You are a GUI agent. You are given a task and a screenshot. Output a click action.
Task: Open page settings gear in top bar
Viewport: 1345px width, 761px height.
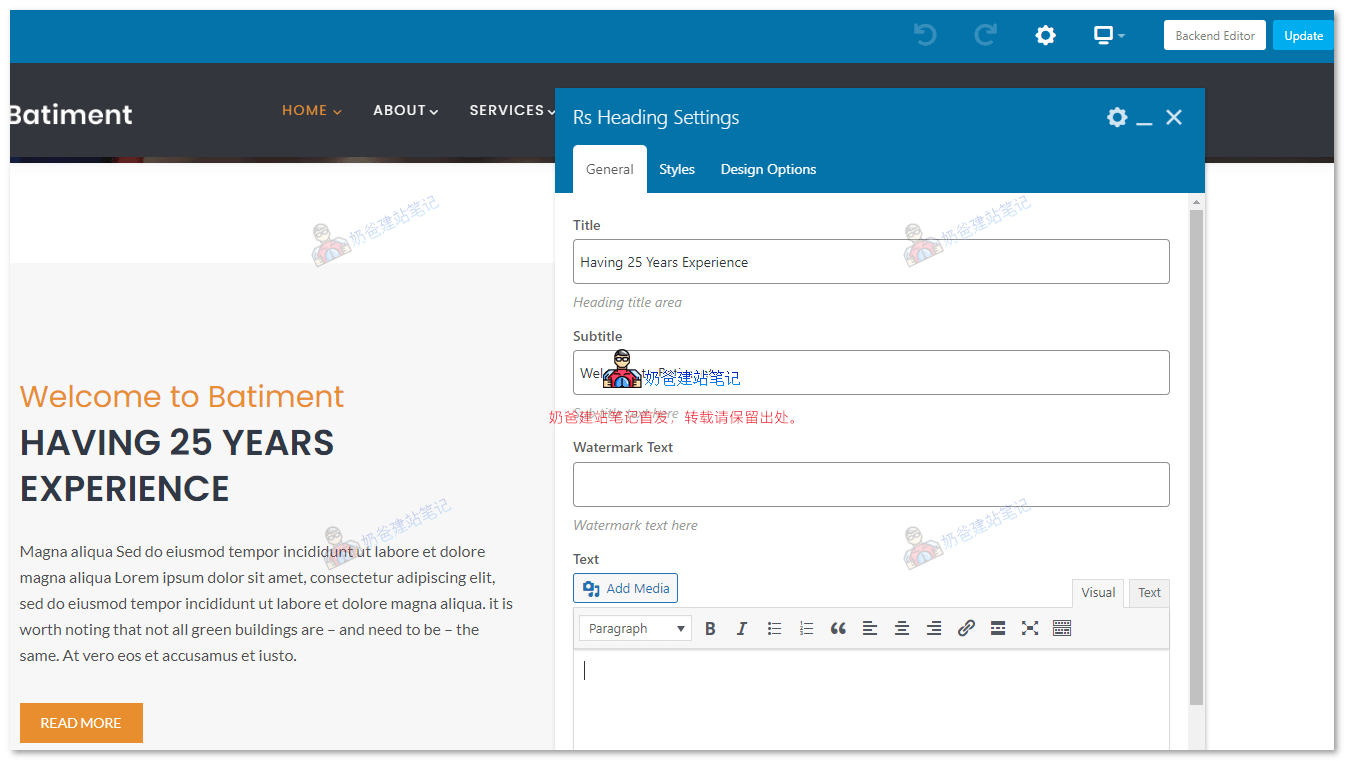1045,36
